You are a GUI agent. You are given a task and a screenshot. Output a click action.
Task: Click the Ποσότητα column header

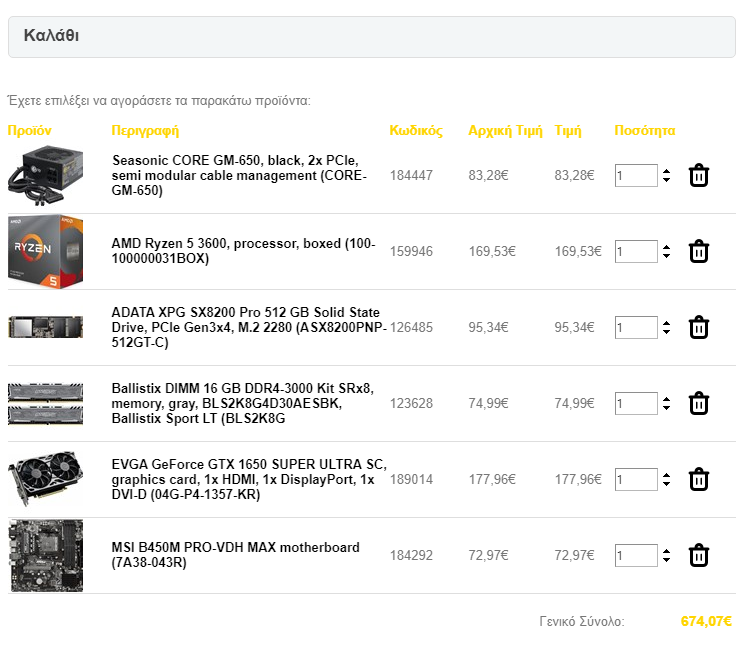click(x=644, y=131)
